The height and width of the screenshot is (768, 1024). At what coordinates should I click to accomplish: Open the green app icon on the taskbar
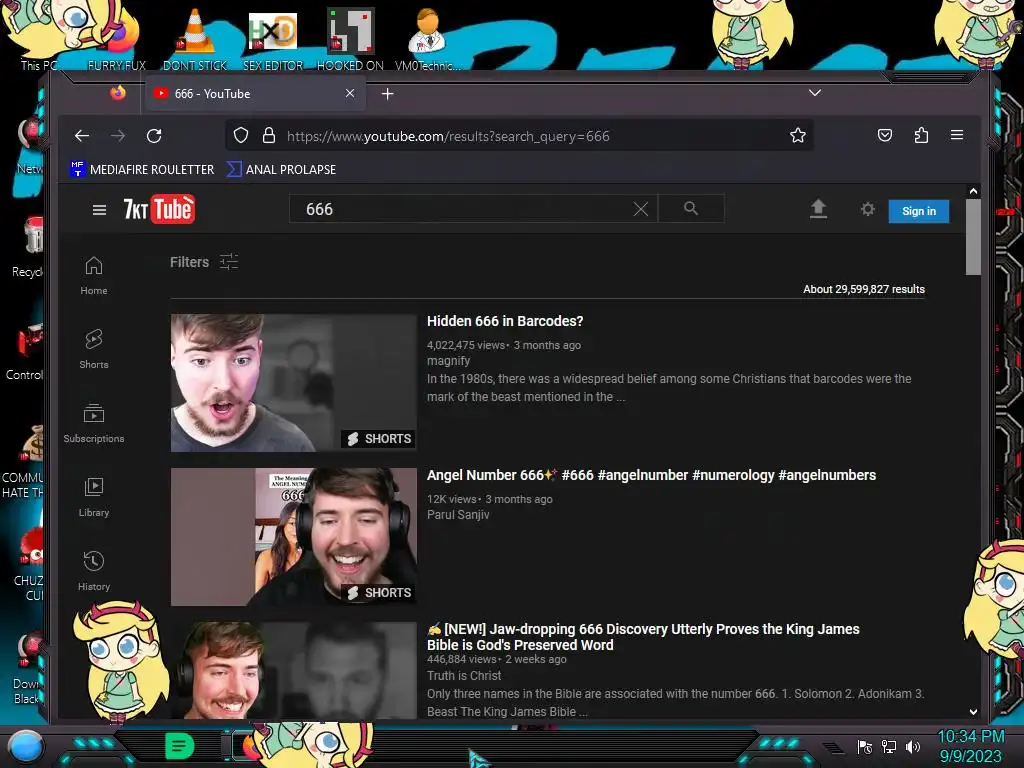coord(180,746)
